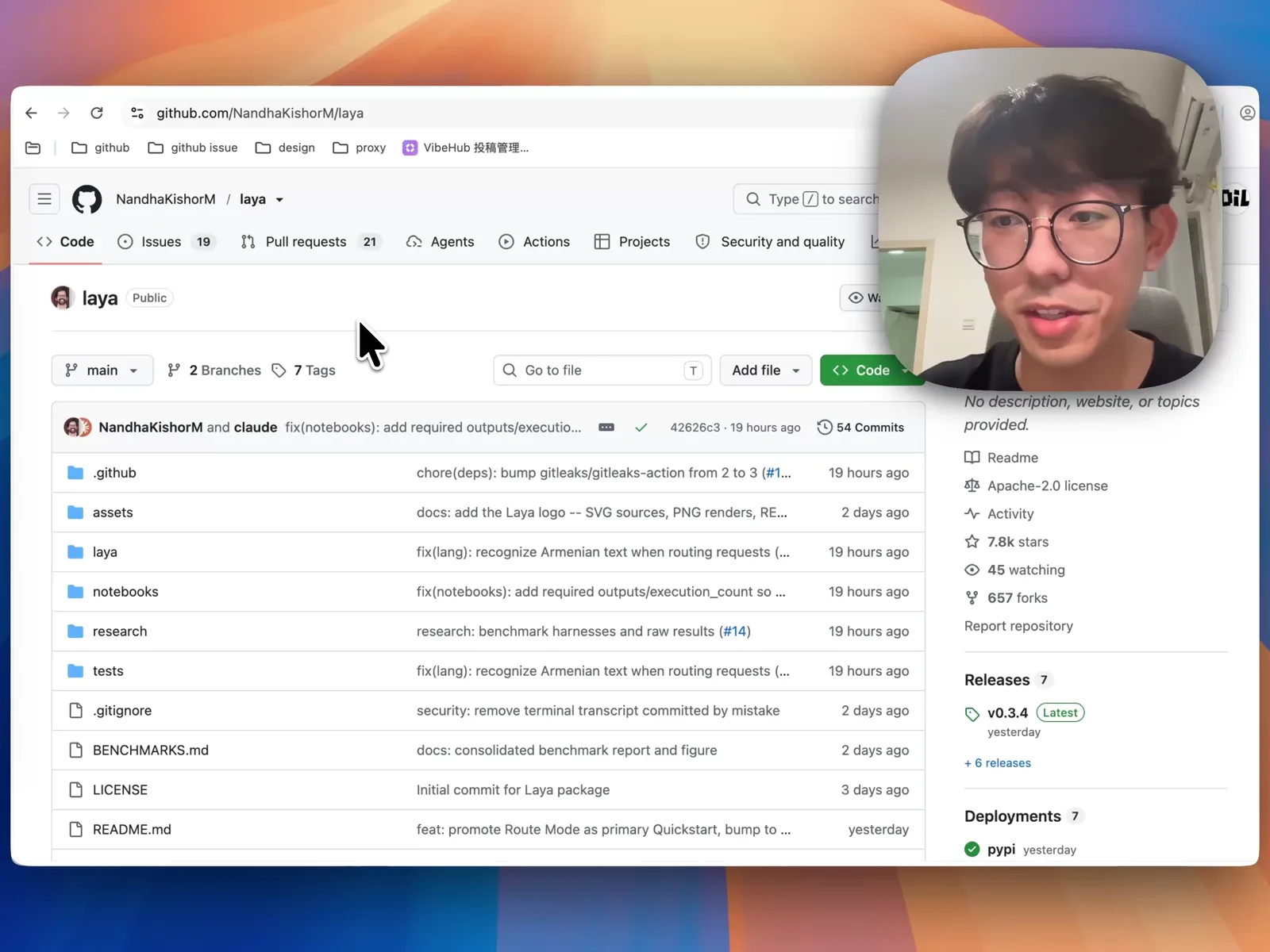The image size is (1270, 952).
Task: Open the BENCHMARKS.md file
Action: pyautogui.click(x=151, y=750)
